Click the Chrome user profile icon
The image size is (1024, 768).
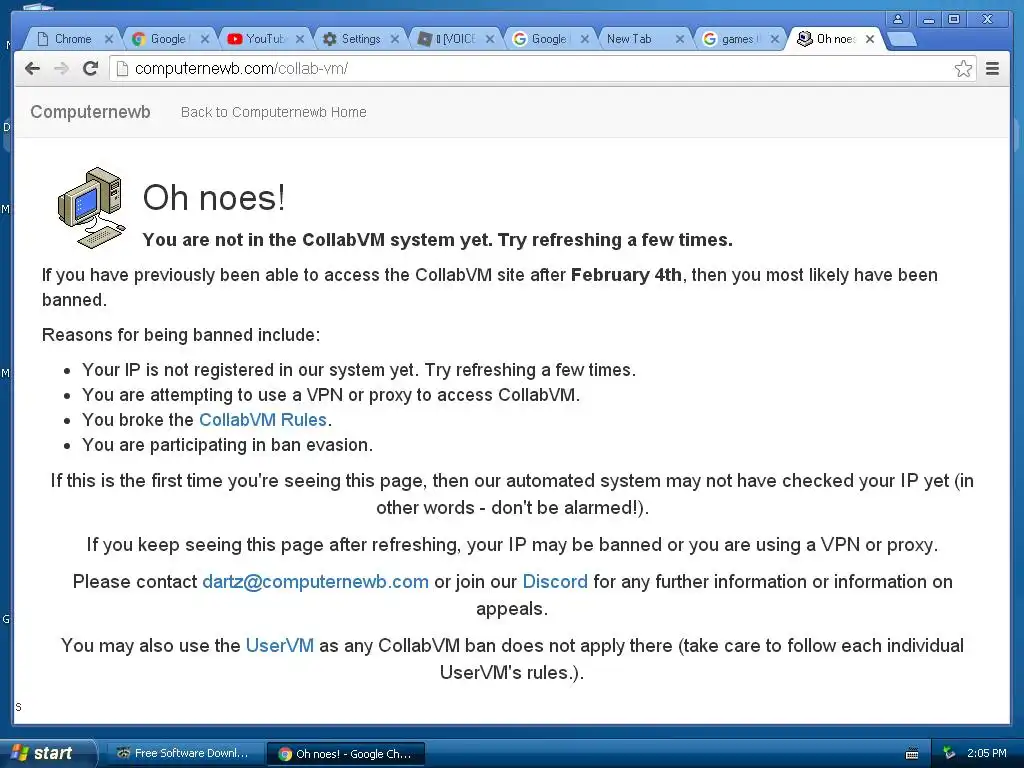click(x=898, y=19)
